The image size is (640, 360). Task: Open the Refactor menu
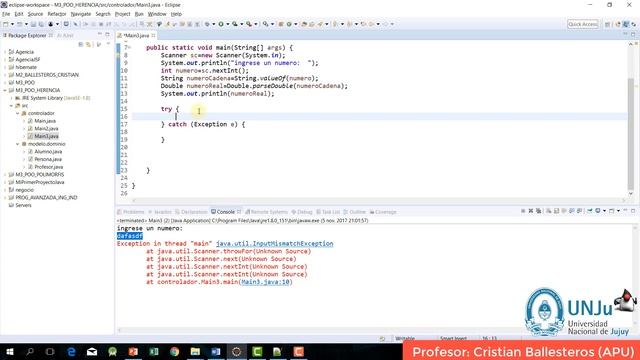[x=57, y=14]
